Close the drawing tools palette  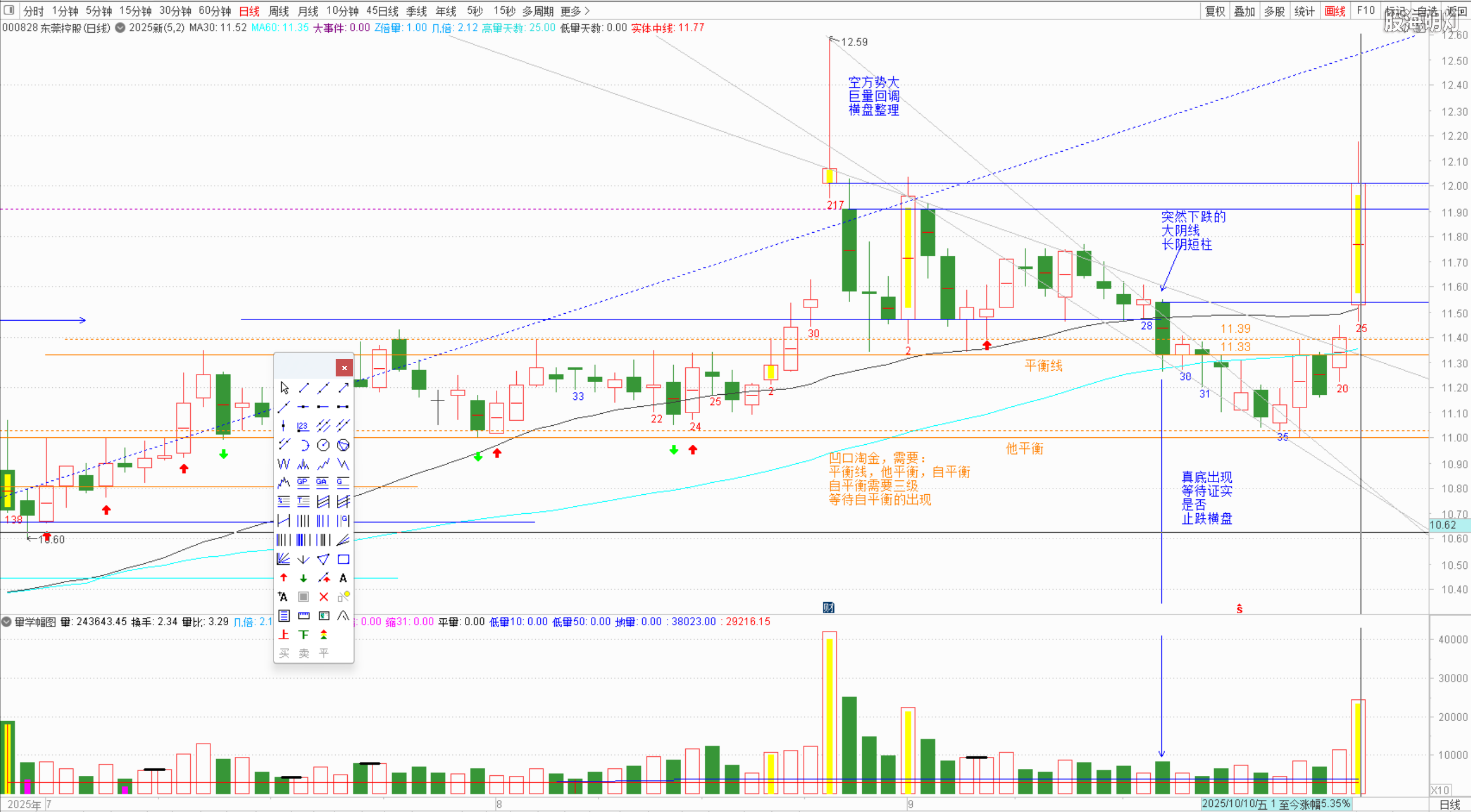coord(344,368)
